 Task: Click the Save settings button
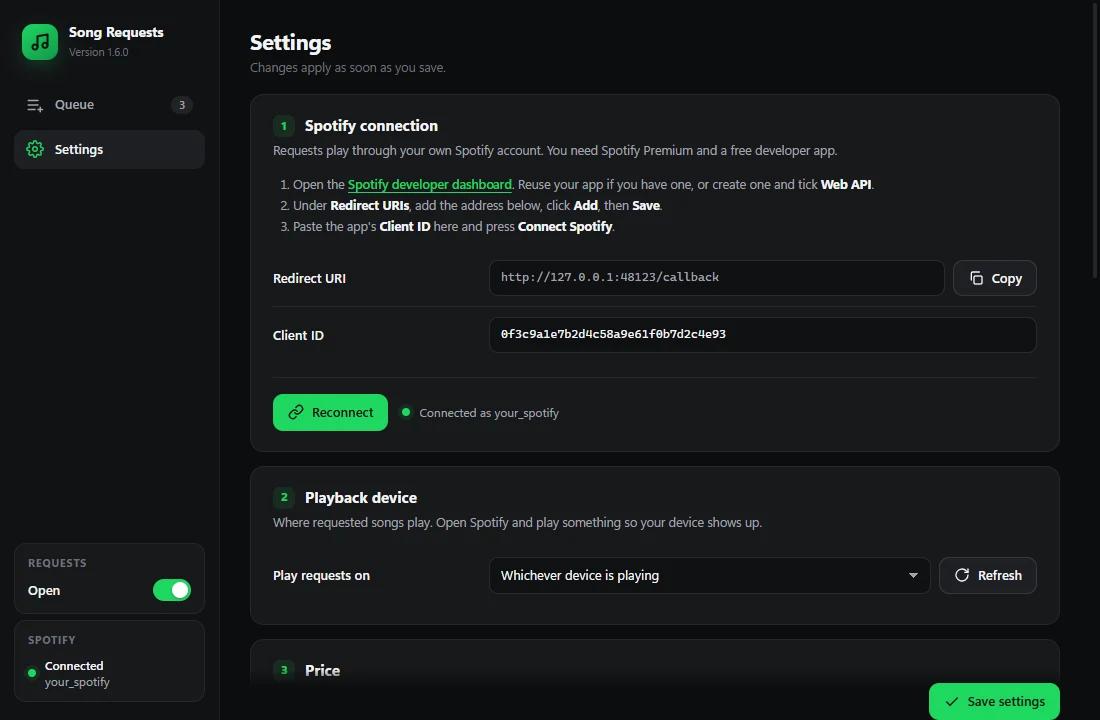pyautogui.click(x=994, y=701)
